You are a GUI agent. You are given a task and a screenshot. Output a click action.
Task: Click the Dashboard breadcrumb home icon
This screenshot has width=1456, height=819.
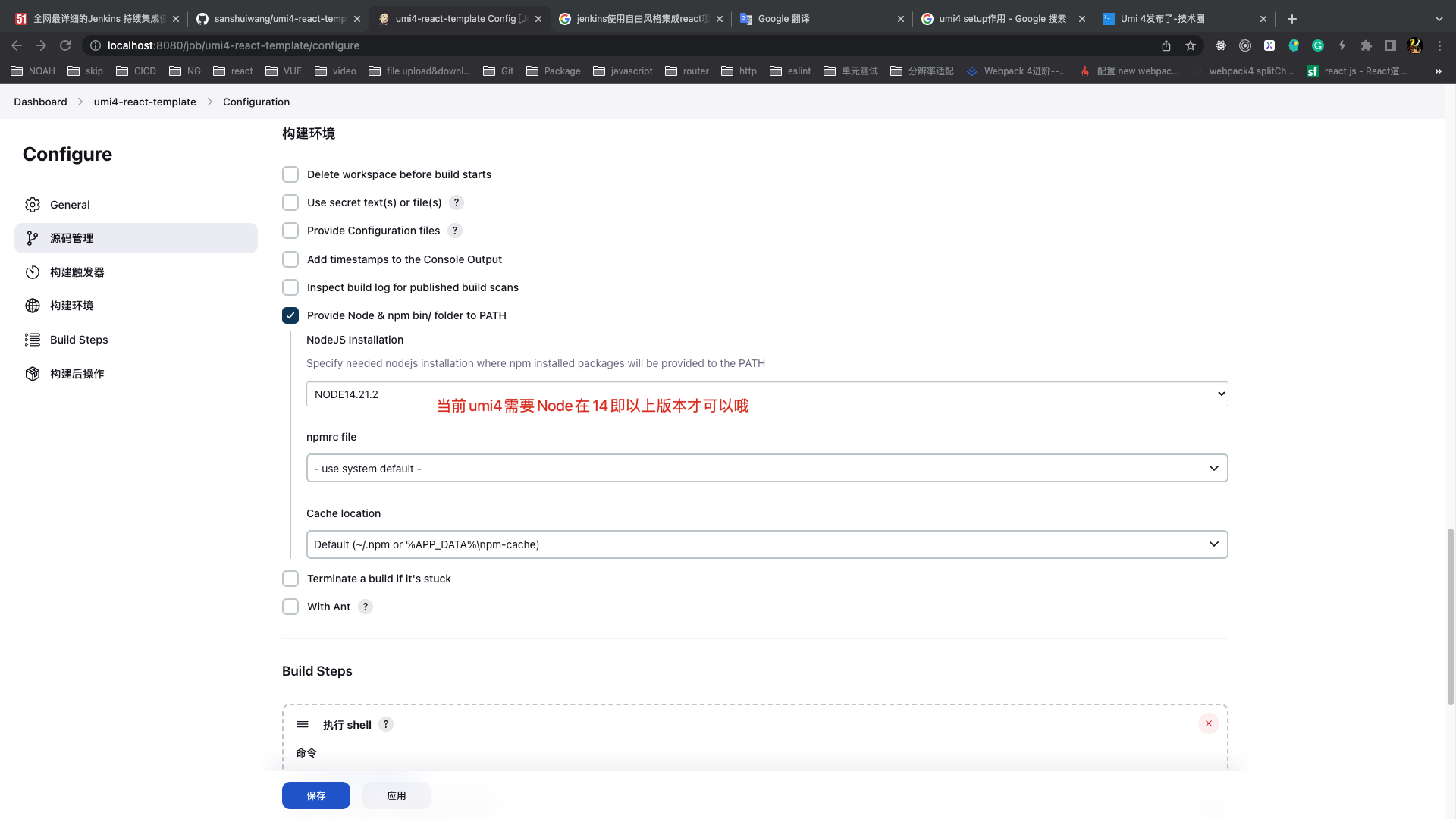[41, 100]
